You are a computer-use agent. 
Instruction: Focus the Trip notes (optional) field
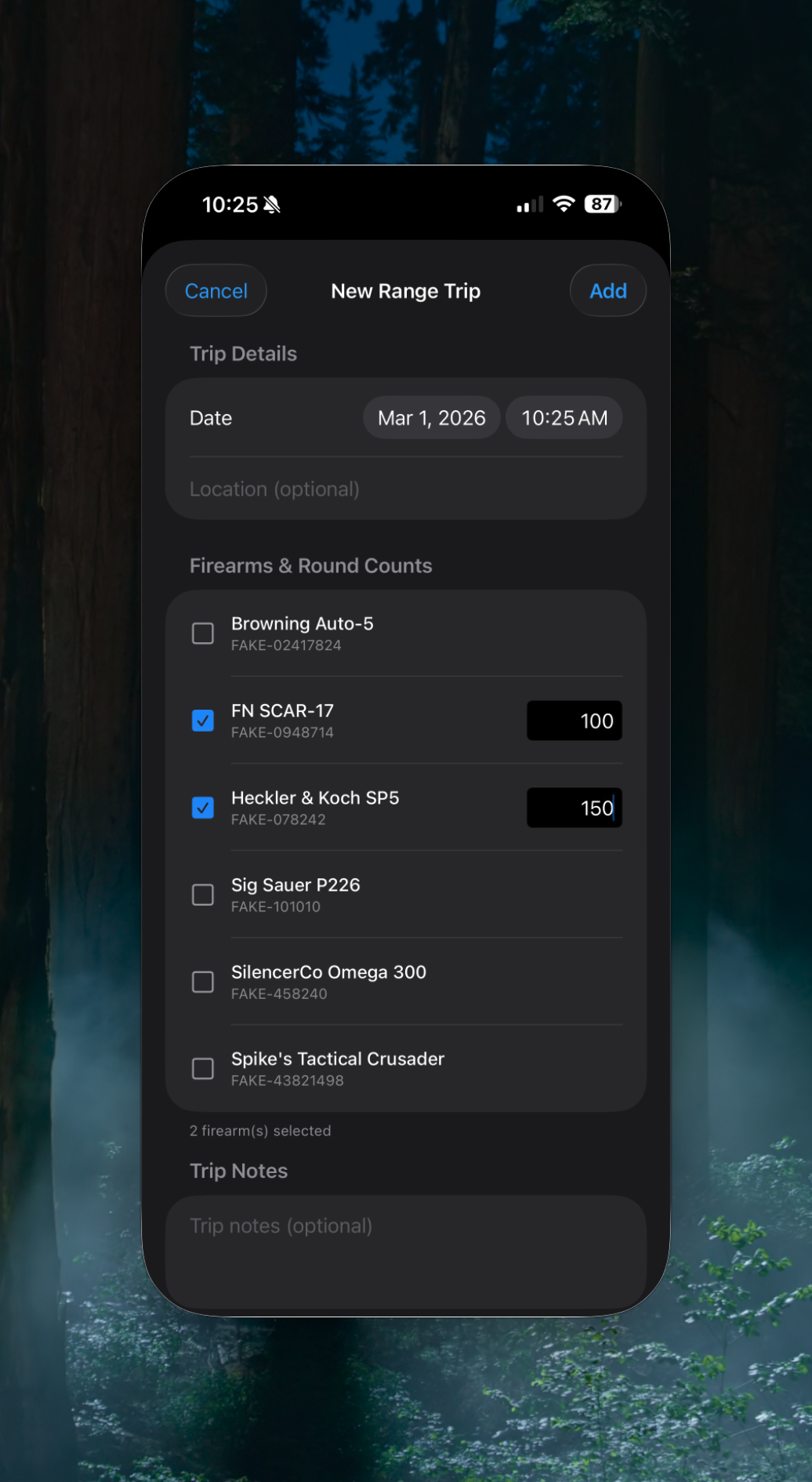(x=406, y=1252)
